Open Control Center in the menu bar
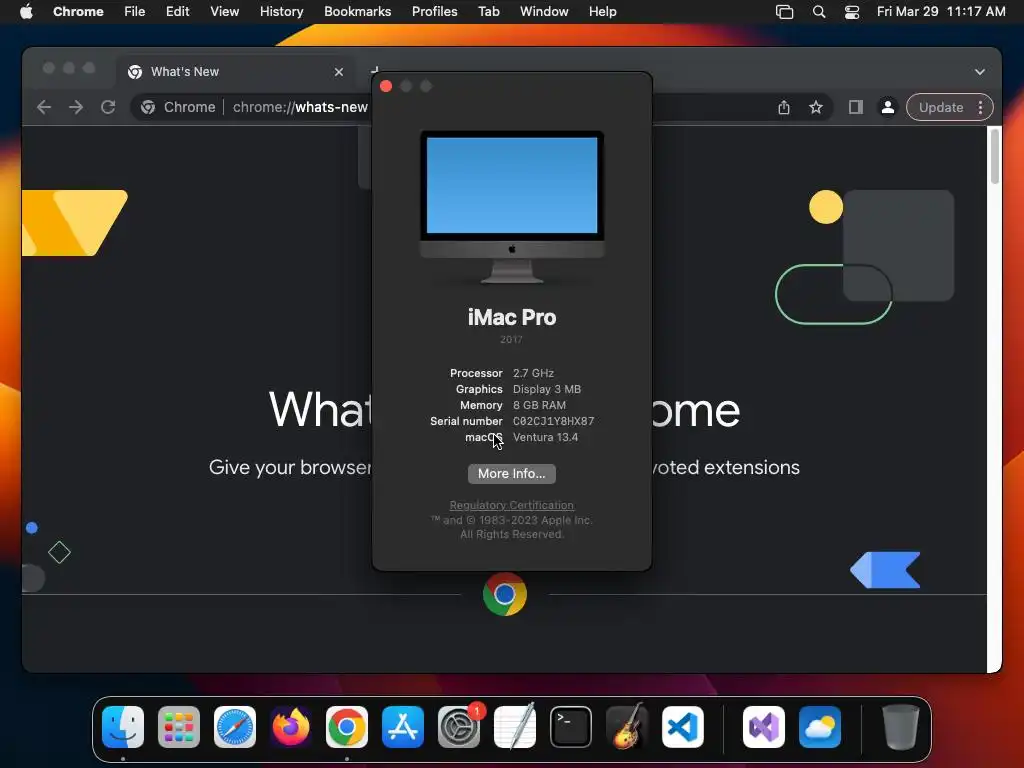1024x768 pixels. [852, 12]
